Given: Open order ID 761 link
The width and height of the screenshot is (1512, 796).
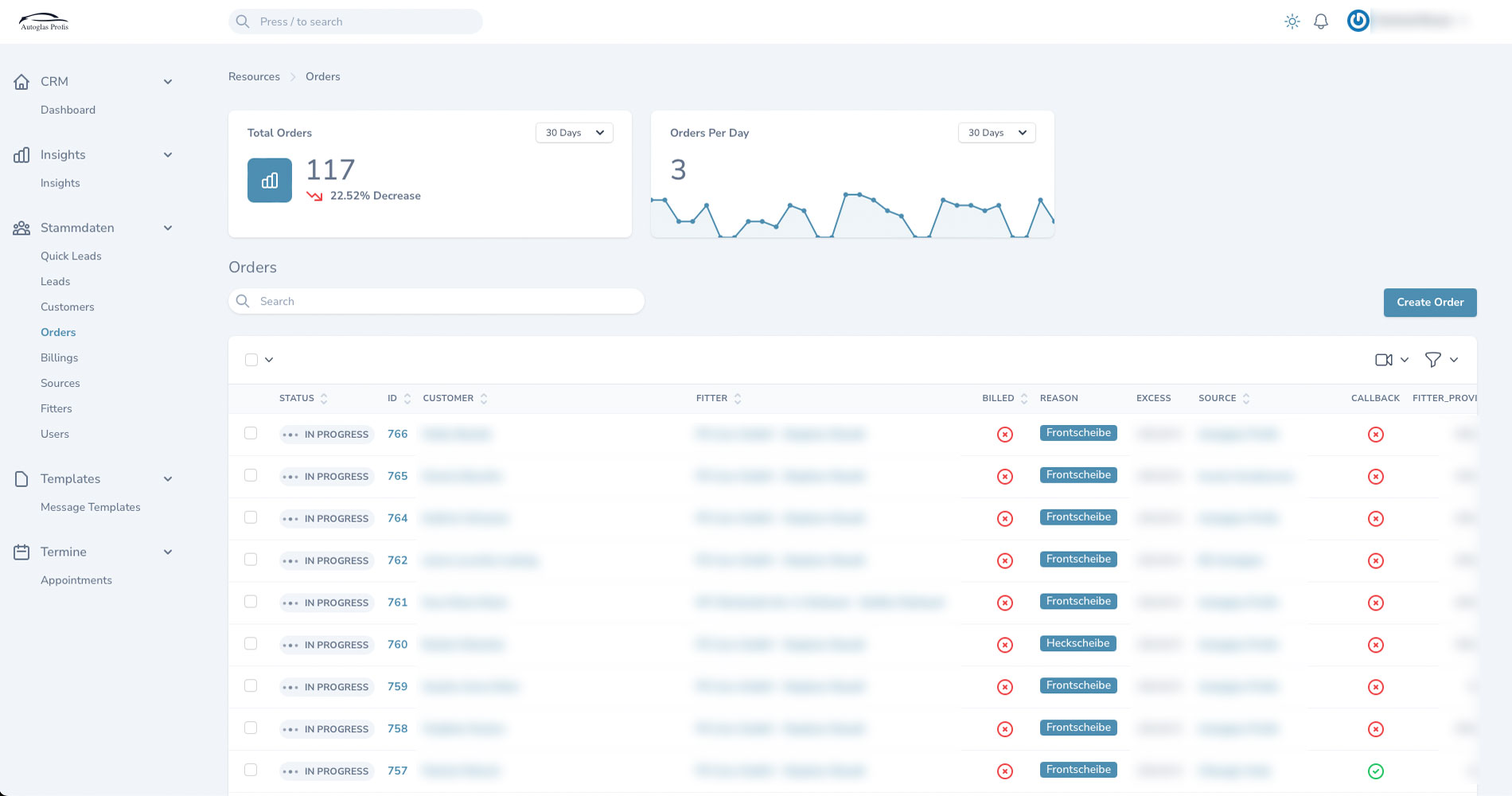Looking at the screenshot, I should 397,603.
